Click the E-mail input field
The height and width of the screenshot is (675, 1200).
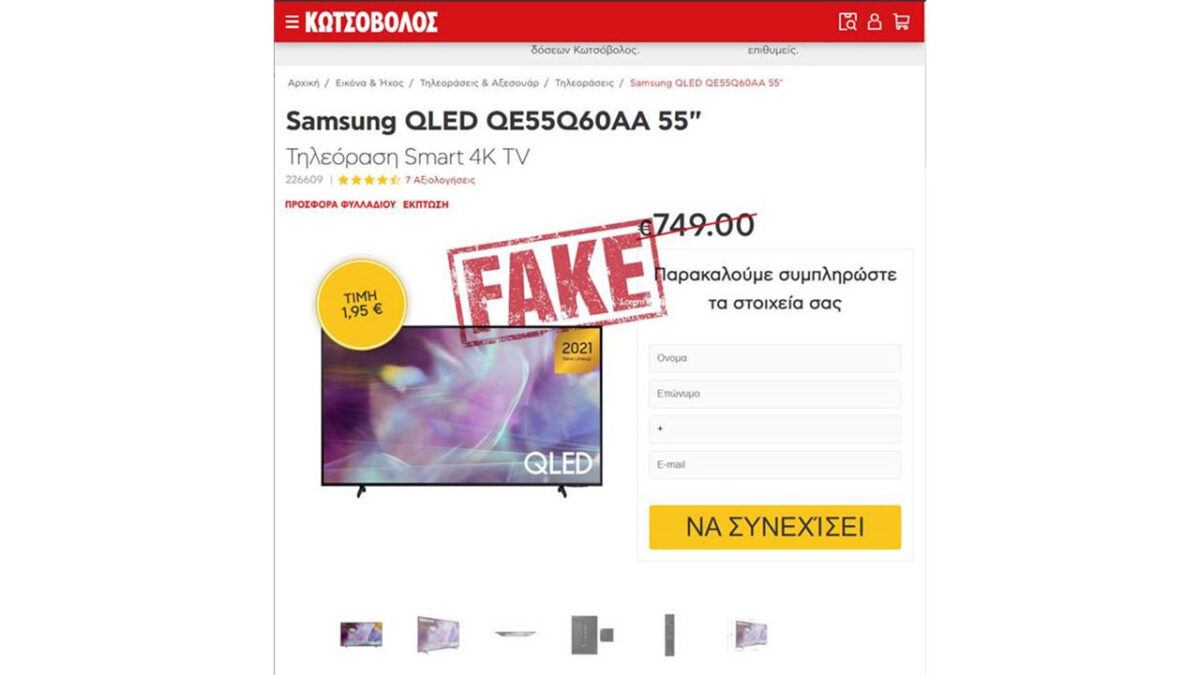click(775, 465)
